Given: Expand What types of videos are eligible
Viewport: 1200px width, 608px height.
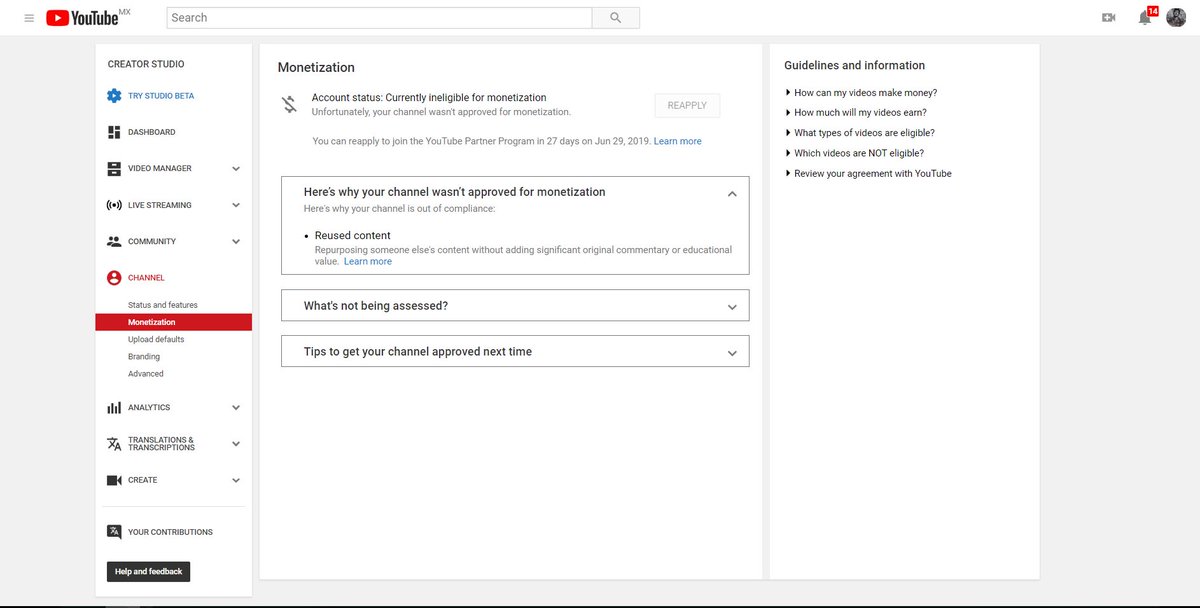Looking at the screenshot, I should tap(860, 133).
